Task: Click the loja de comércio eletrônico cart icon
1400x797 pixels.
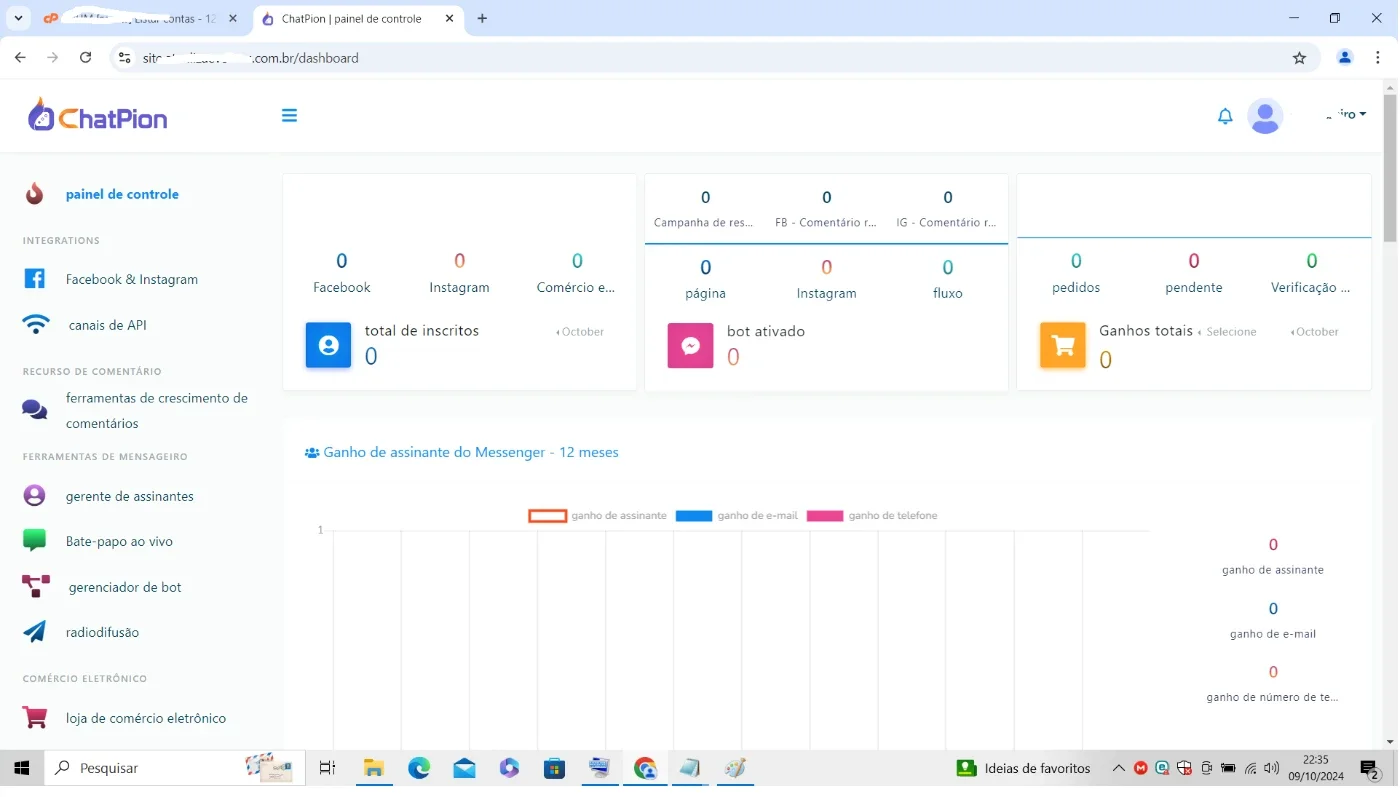Action: tap(35, 718)
